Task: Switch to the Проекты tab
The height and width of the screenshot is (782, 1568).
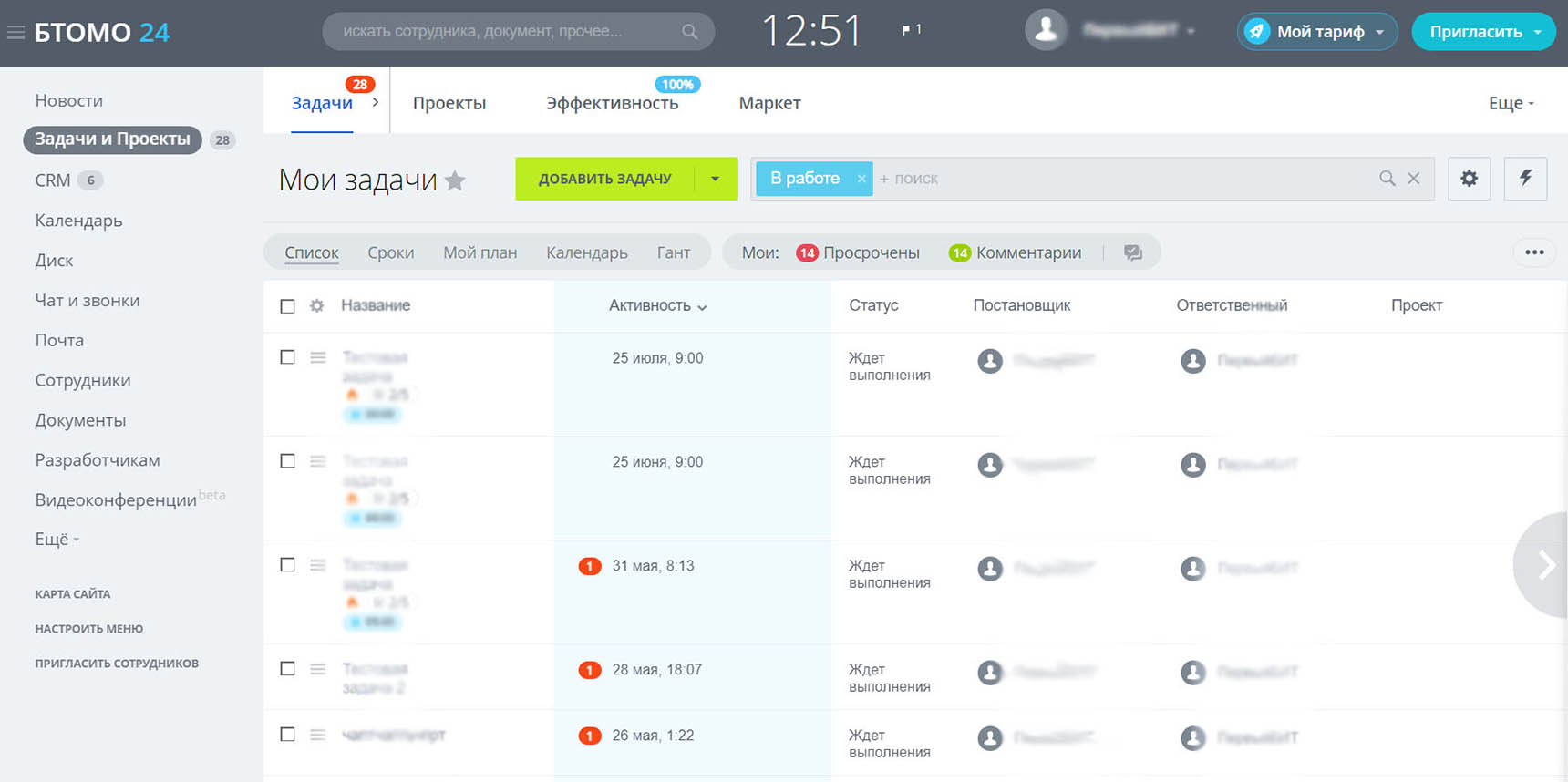Action: coord(449,103)
